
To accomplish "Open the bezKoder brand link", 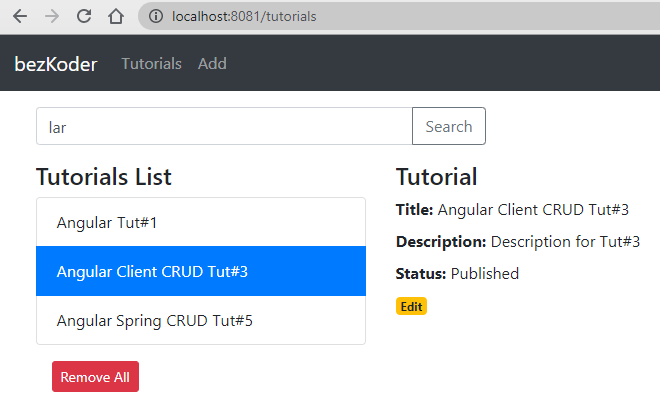I will [56, 64].
